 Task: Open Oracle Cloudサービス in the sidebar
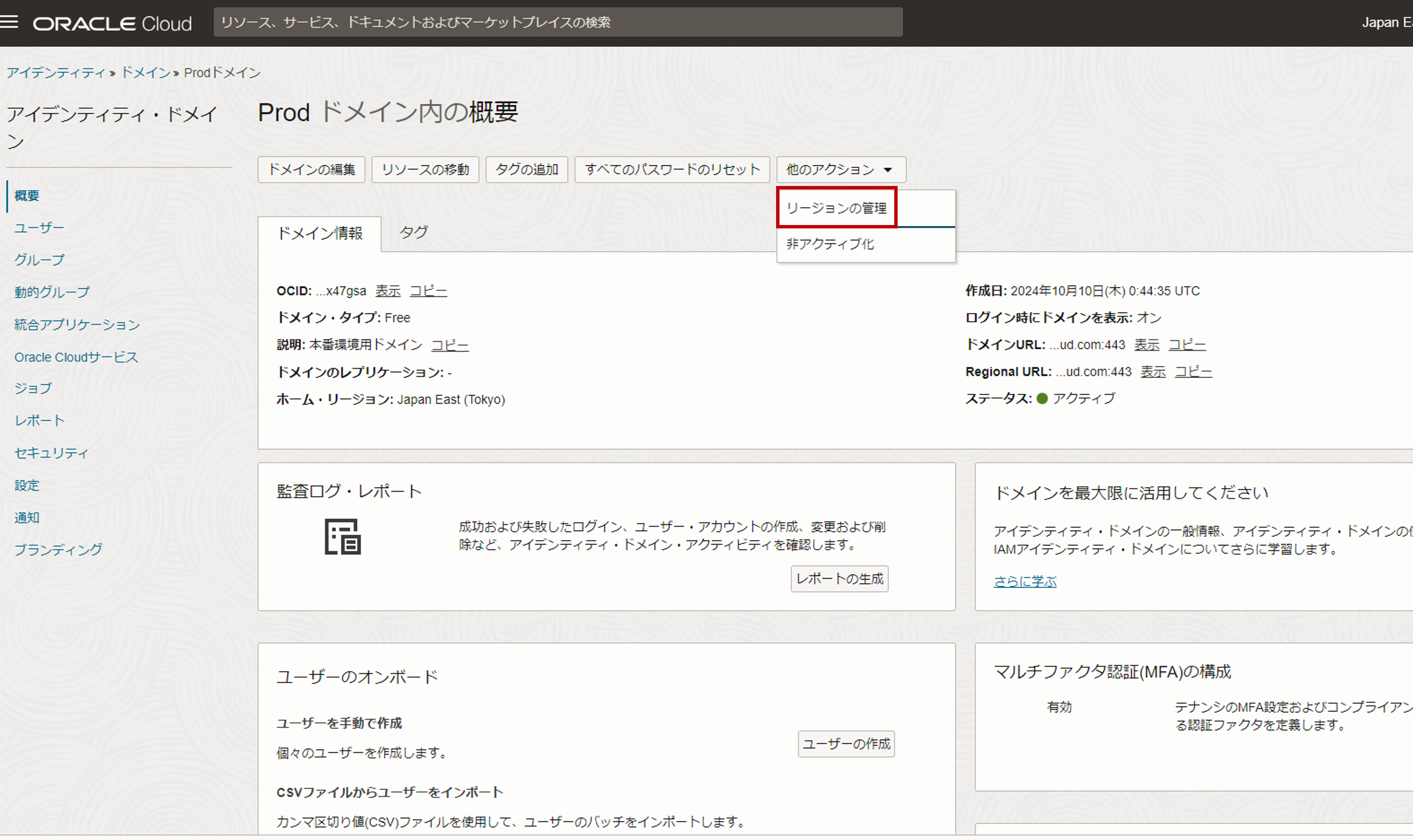point(76,357)
